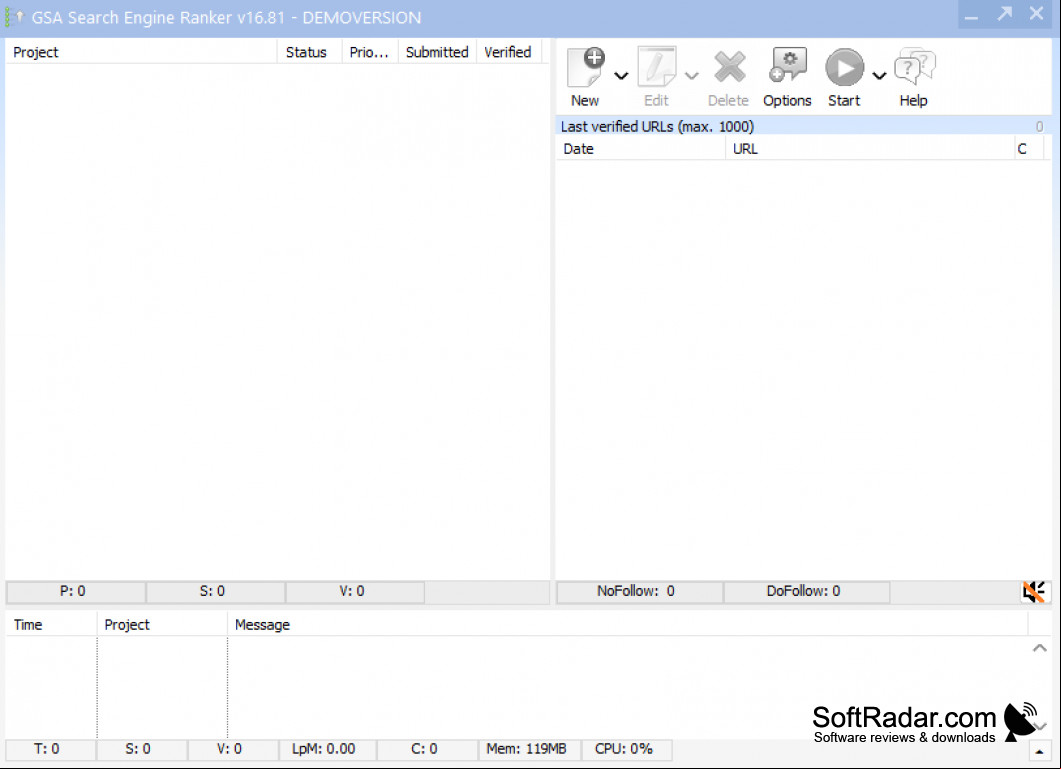
Task: Click the 'S: 0' panel under project list
Action: pos(215,592)
